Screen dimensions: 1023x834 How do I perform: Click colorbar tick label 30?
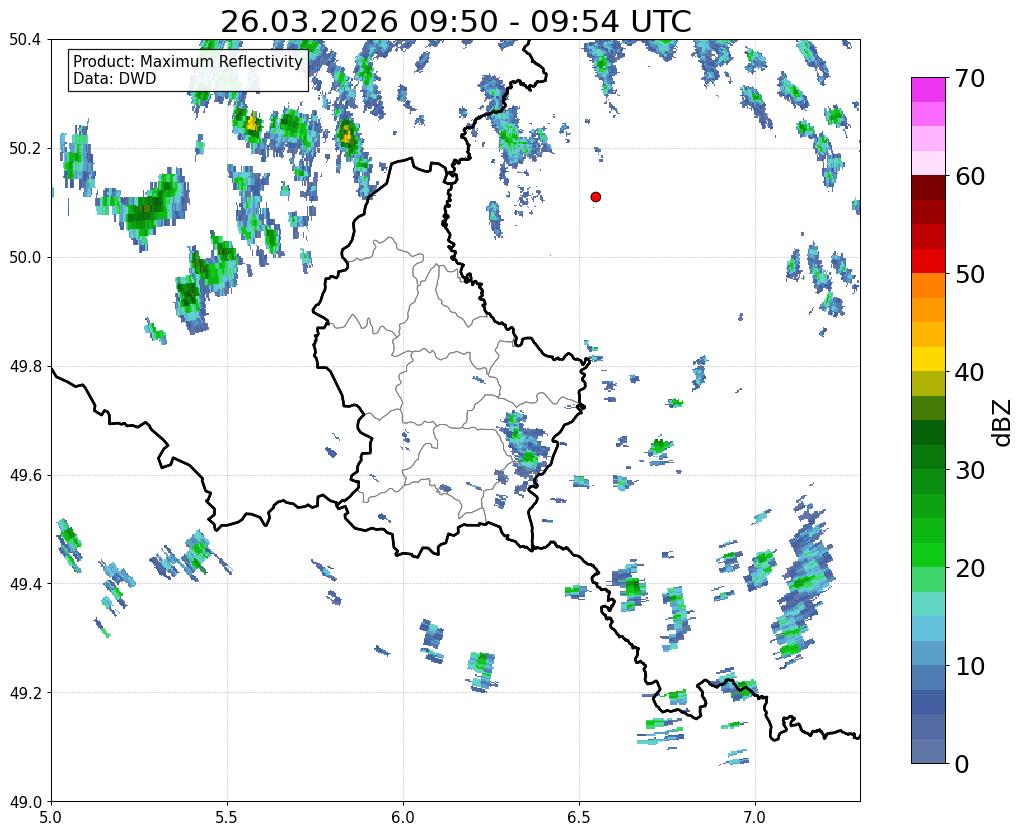(x=970, y=470)
